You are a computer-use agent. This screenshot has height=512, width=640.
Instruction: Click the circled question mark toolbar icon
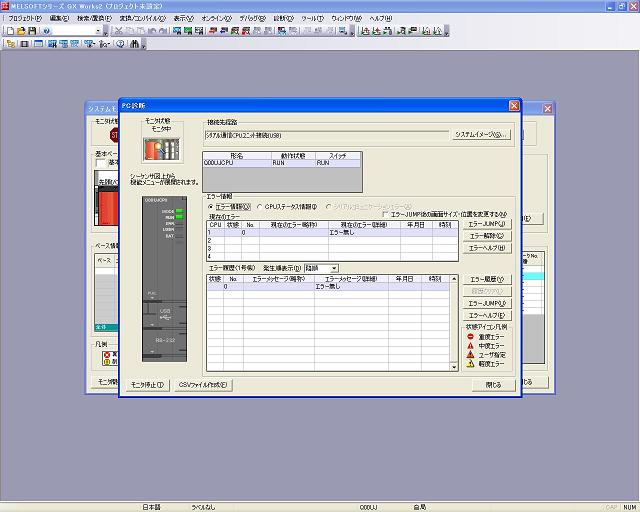(120, 44)
